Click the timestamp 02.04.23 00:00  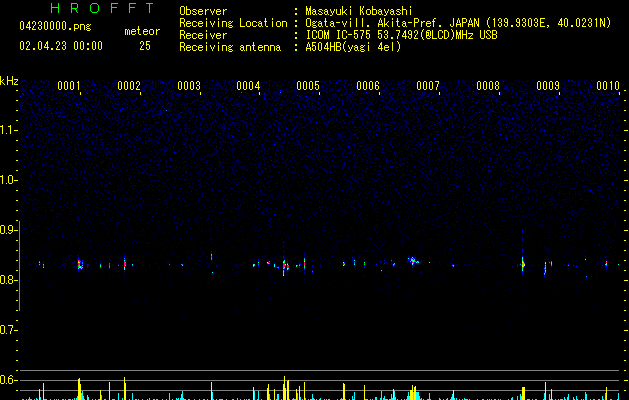(x=61, y=46)
